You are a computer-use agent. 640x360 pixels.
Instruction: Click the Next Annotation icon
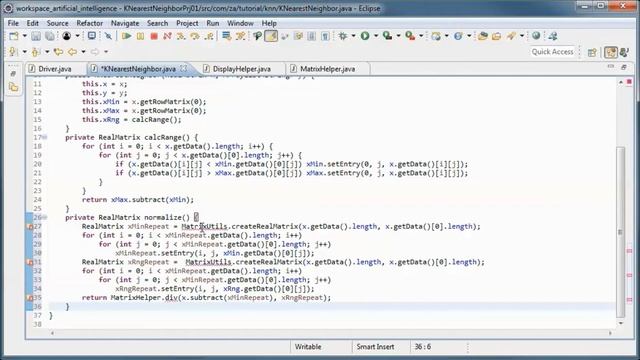[x=13, y=52]
